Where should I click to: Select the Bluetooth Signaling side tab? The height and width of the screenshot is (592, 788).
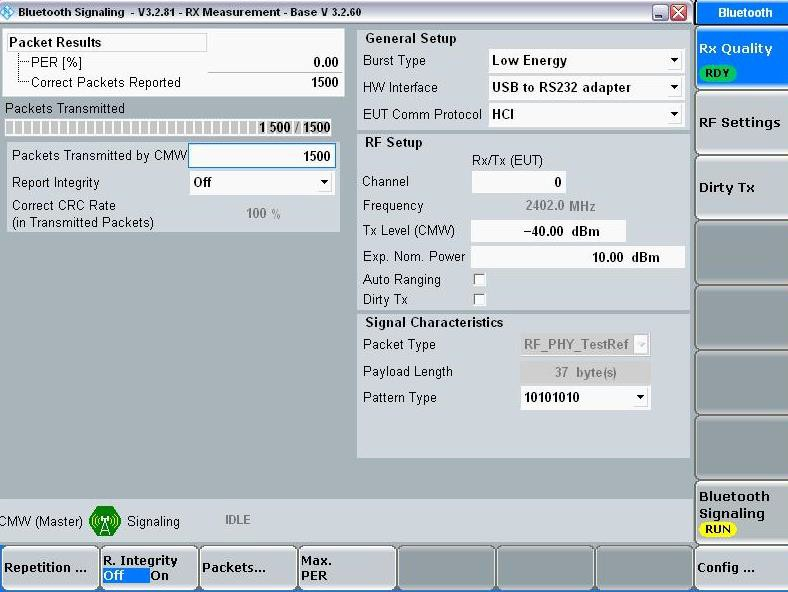(x=741, y=513)
